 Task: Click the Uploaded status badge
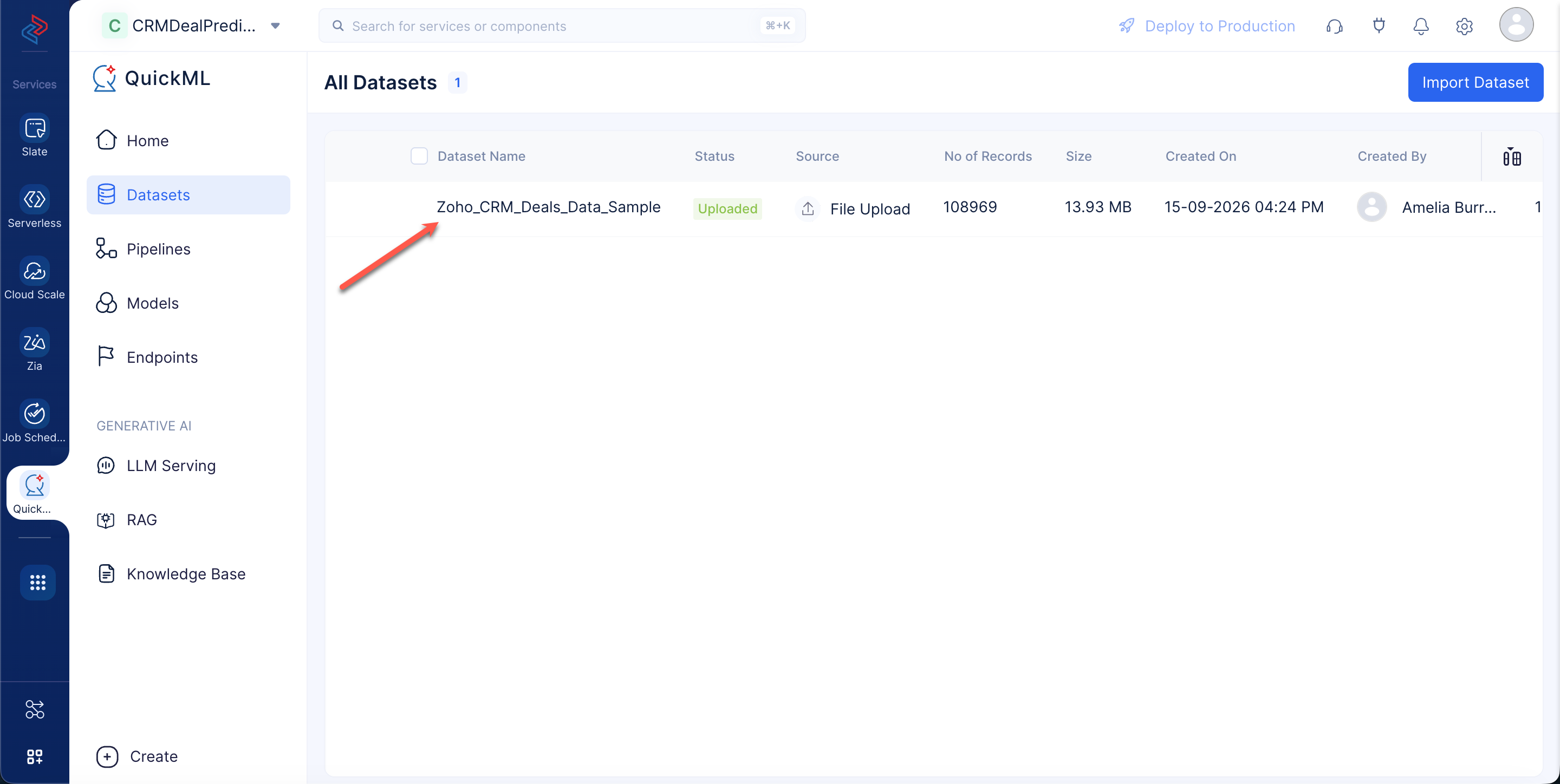tap(727, 208)
